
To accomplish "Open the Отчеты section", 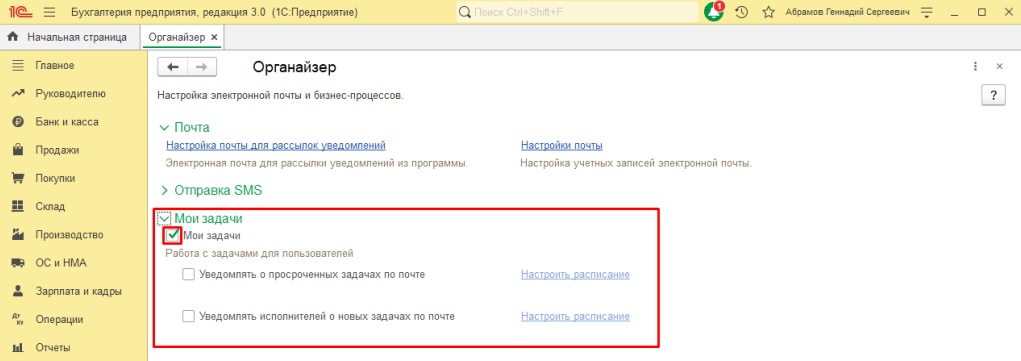I will coord(53,347).
